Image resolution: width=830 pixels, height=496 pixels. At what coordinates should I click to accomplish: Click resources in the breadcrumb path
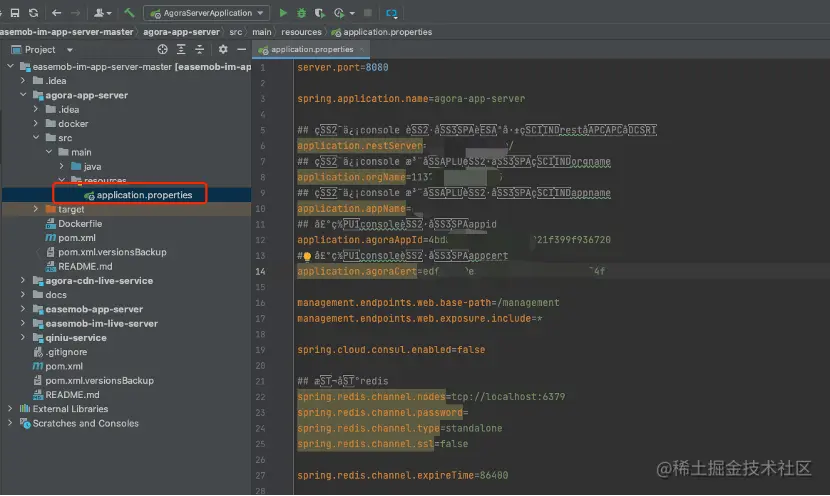[301, 32]
